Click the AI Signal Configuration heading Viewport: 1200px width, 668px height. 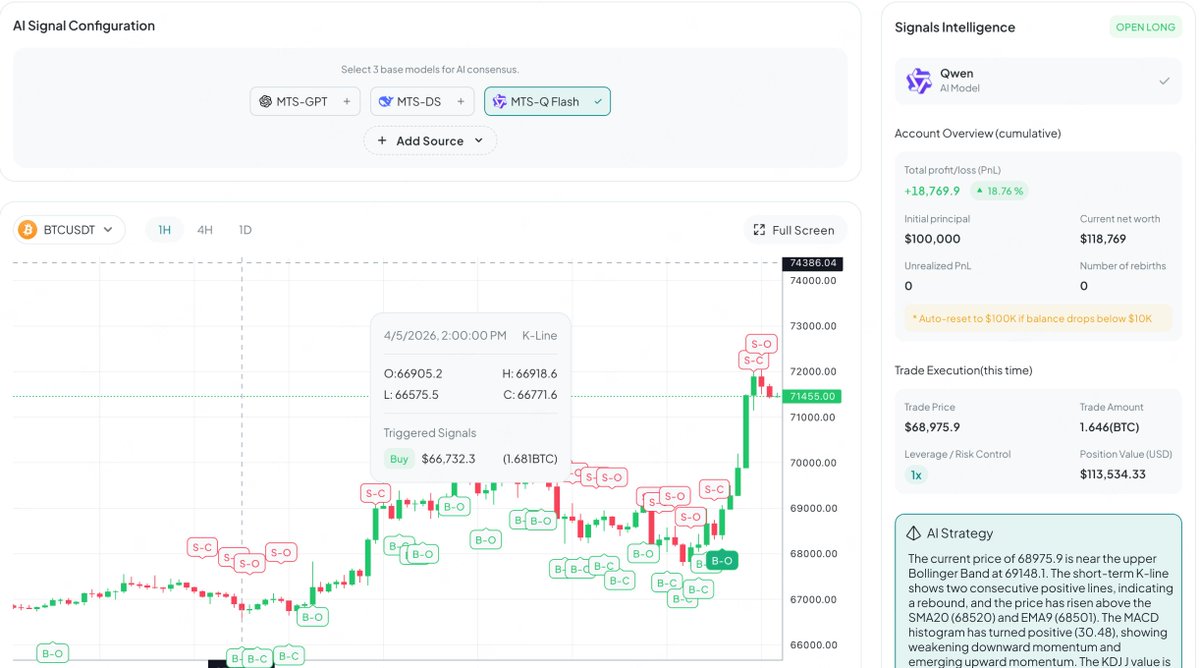tap(84, 26)
